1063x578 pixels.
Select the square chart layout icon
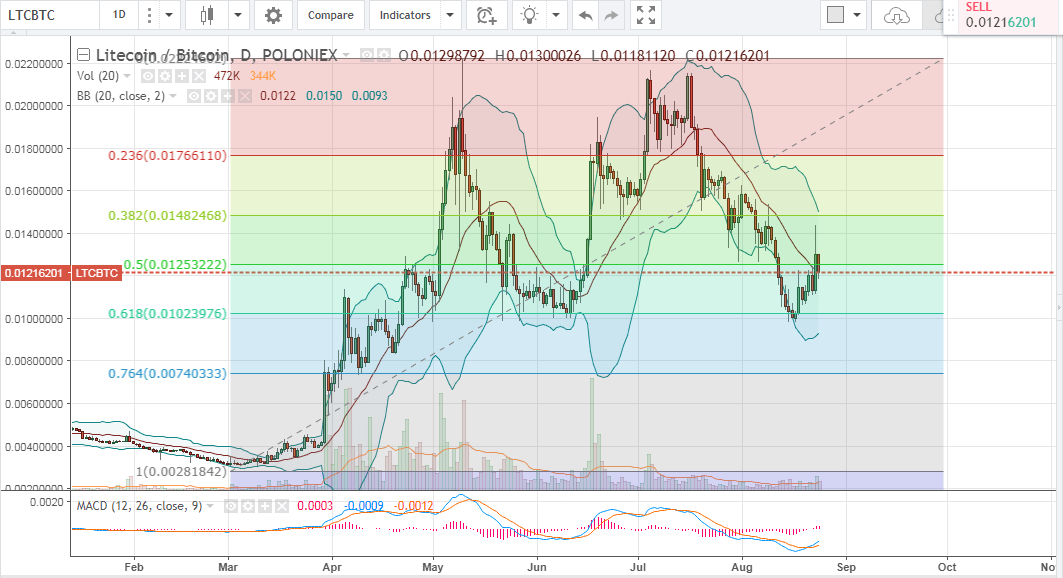click(835, 15)
